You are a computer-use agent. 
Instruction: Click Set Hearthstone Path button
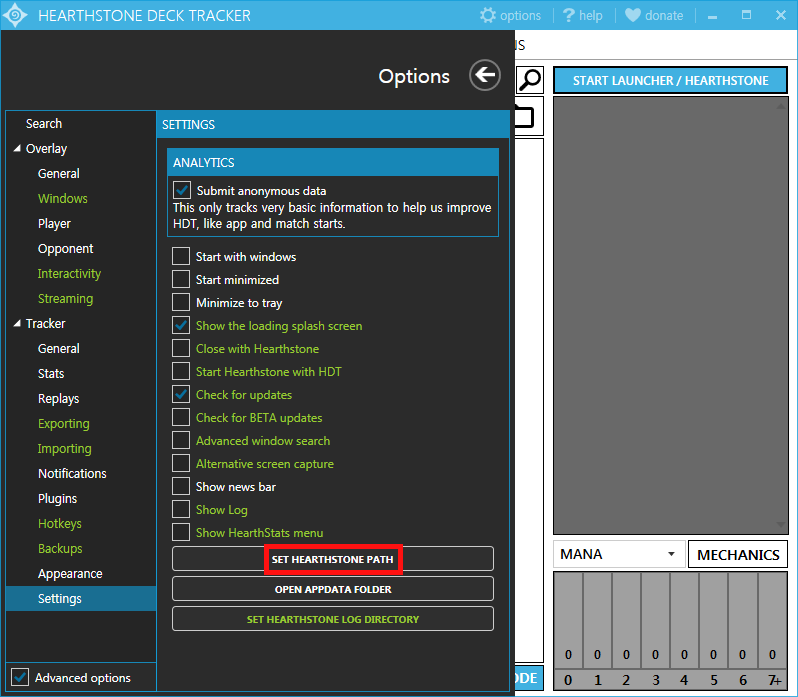pos(333,559)
